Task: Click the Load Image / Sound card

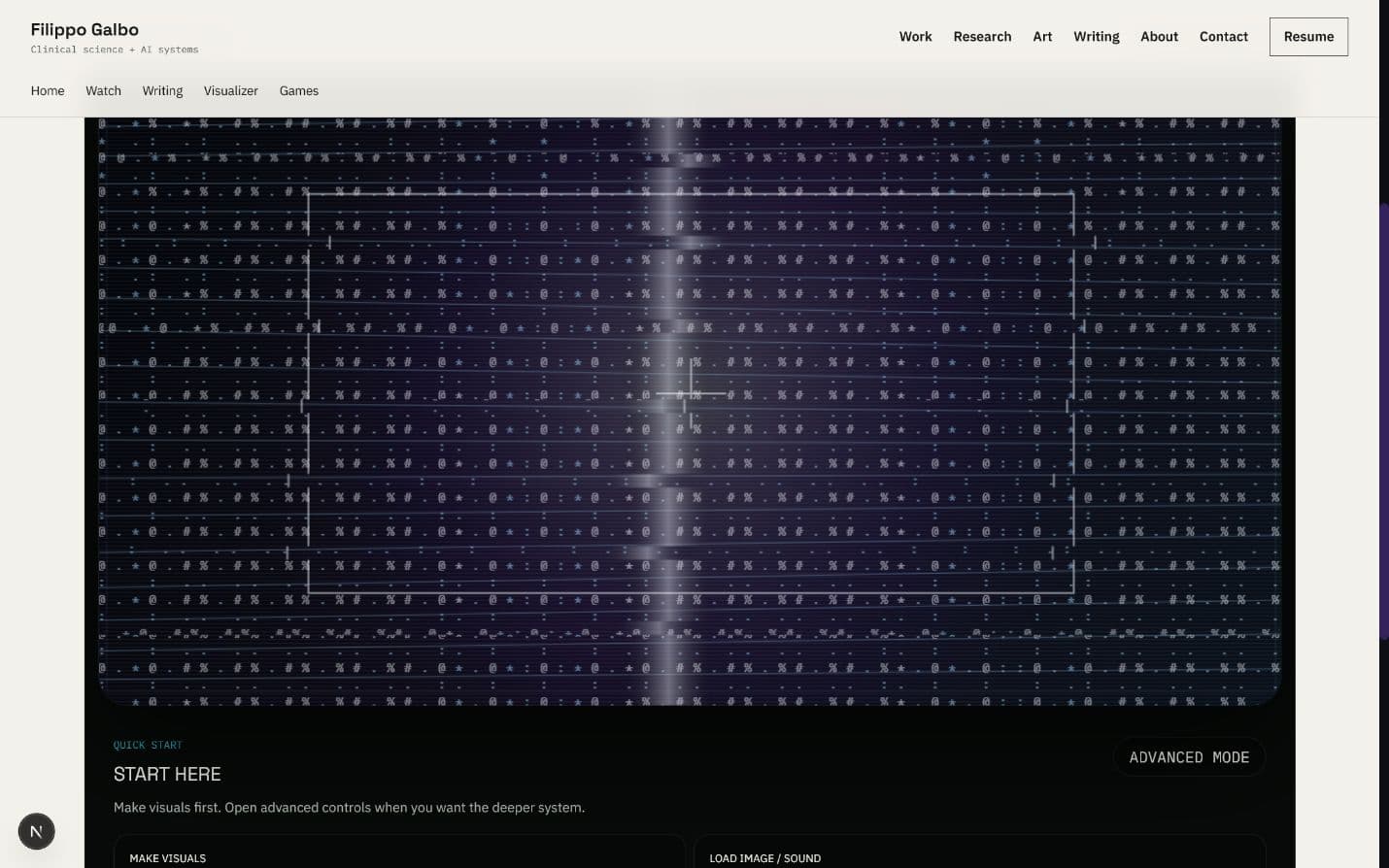Action: pos(979,851)
